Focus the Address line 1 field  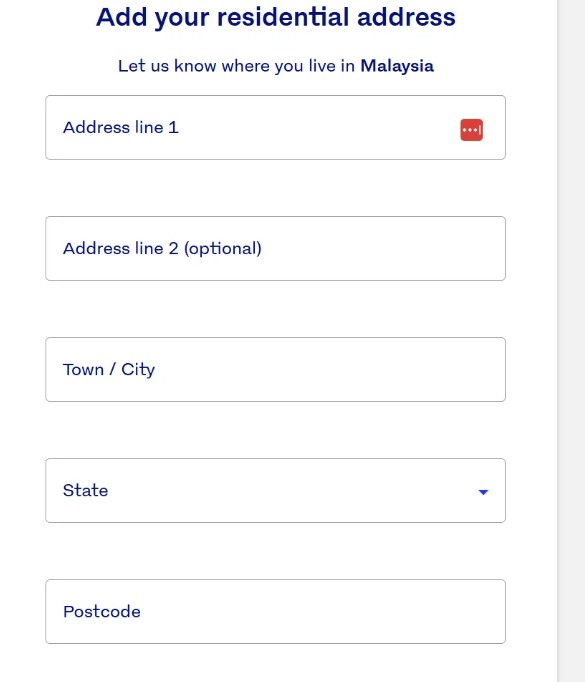tap(275, 127)
